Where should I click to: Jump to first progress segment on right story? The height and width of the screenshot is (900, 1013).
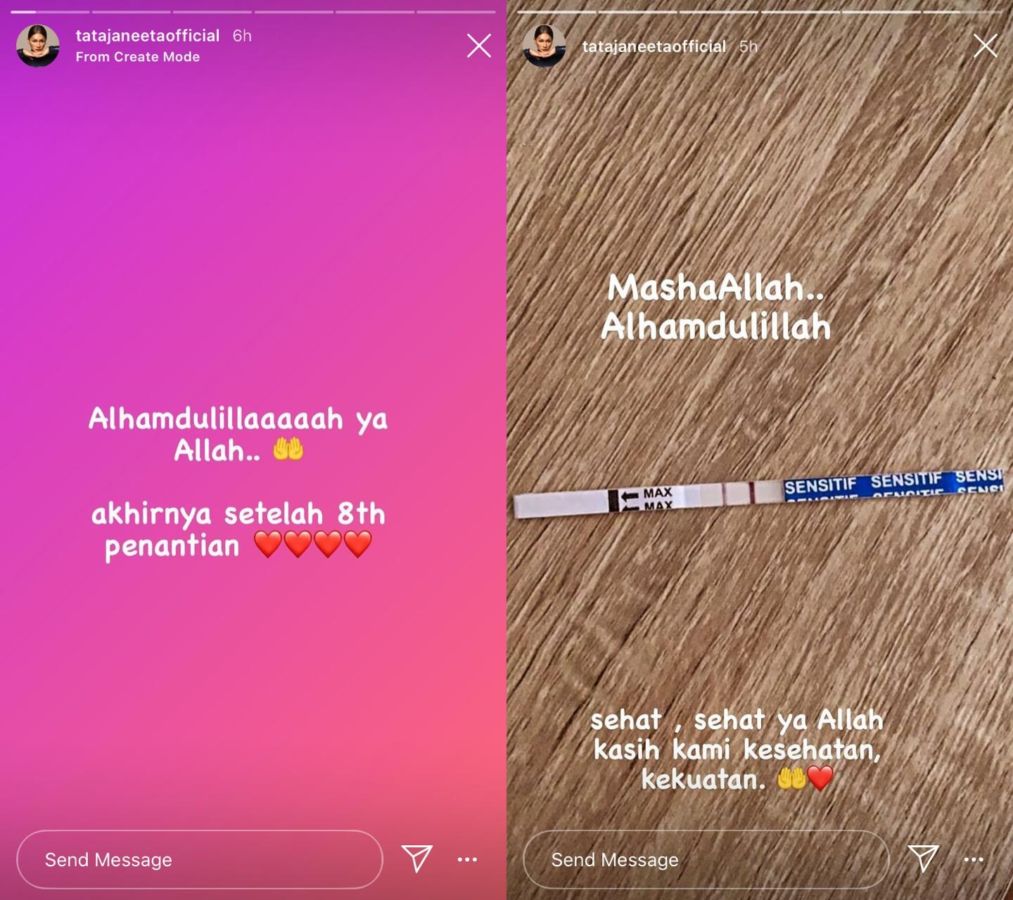(556, 12)
